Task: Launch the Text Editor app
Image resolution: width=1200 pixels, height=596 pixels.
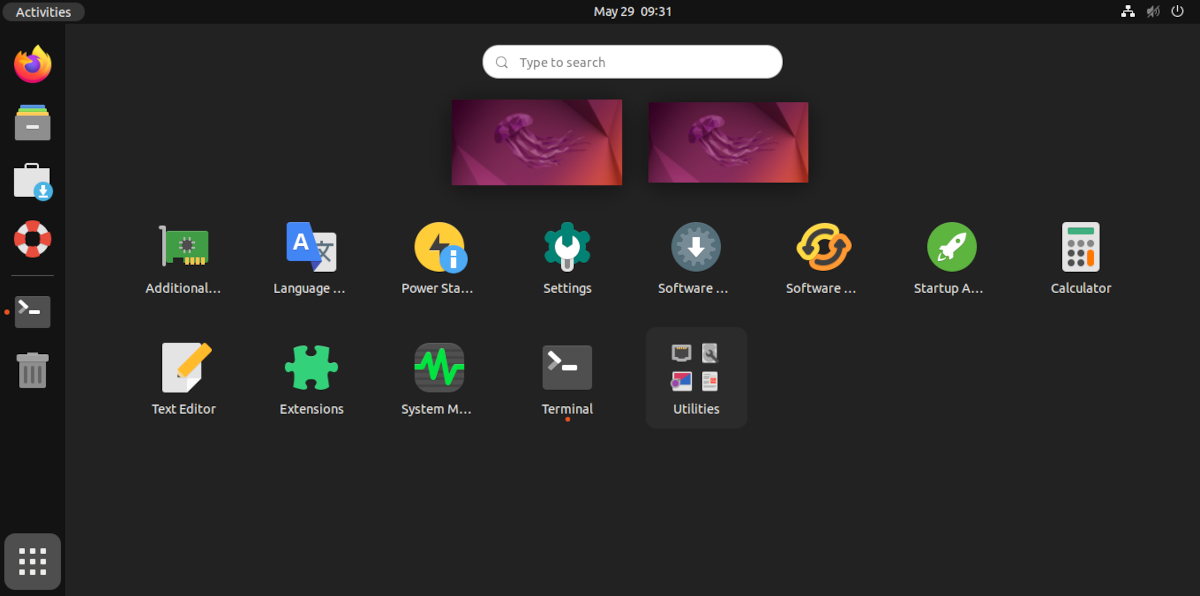Action: pos(183,367)
